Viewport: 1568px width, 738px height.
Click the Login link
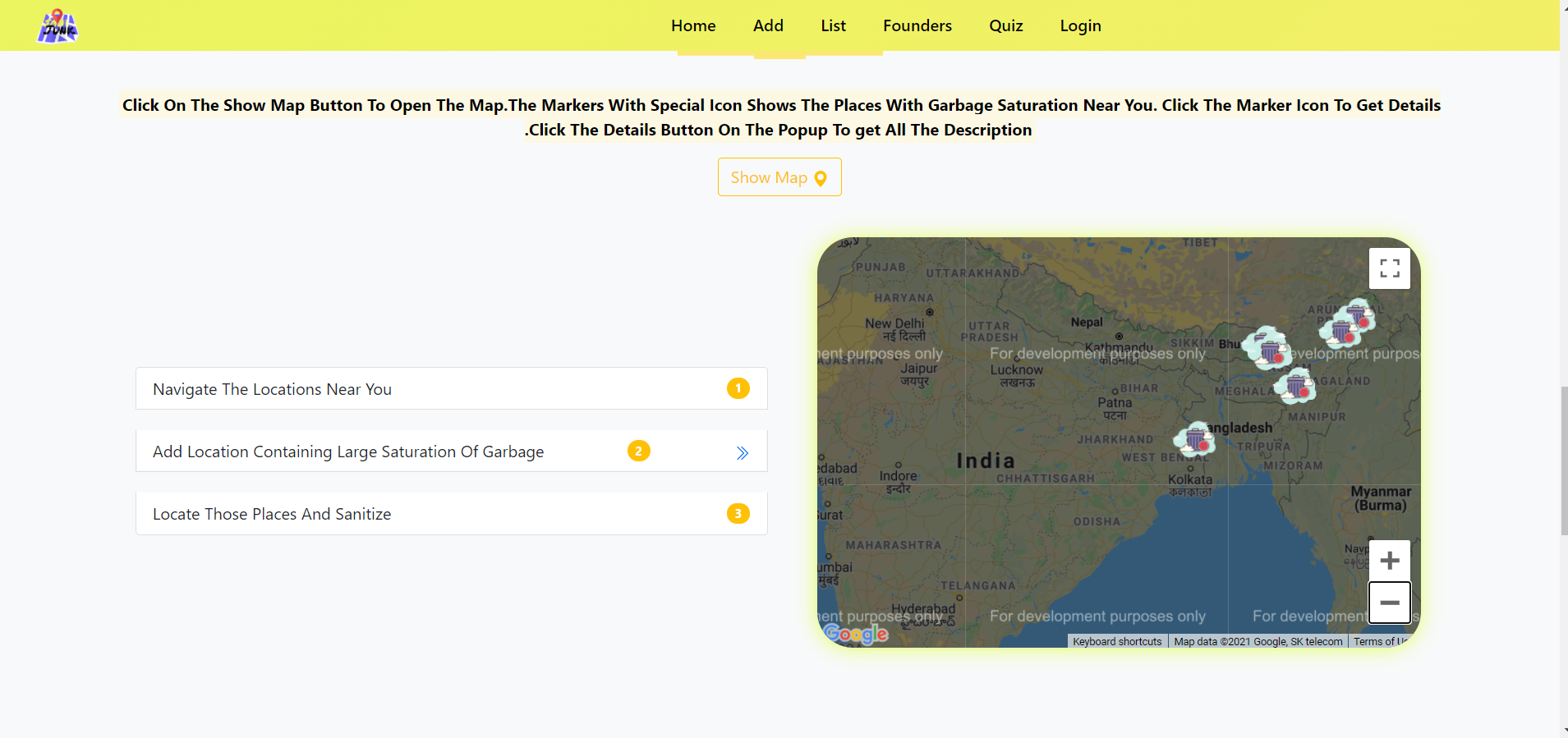[x=1080, y=25]
